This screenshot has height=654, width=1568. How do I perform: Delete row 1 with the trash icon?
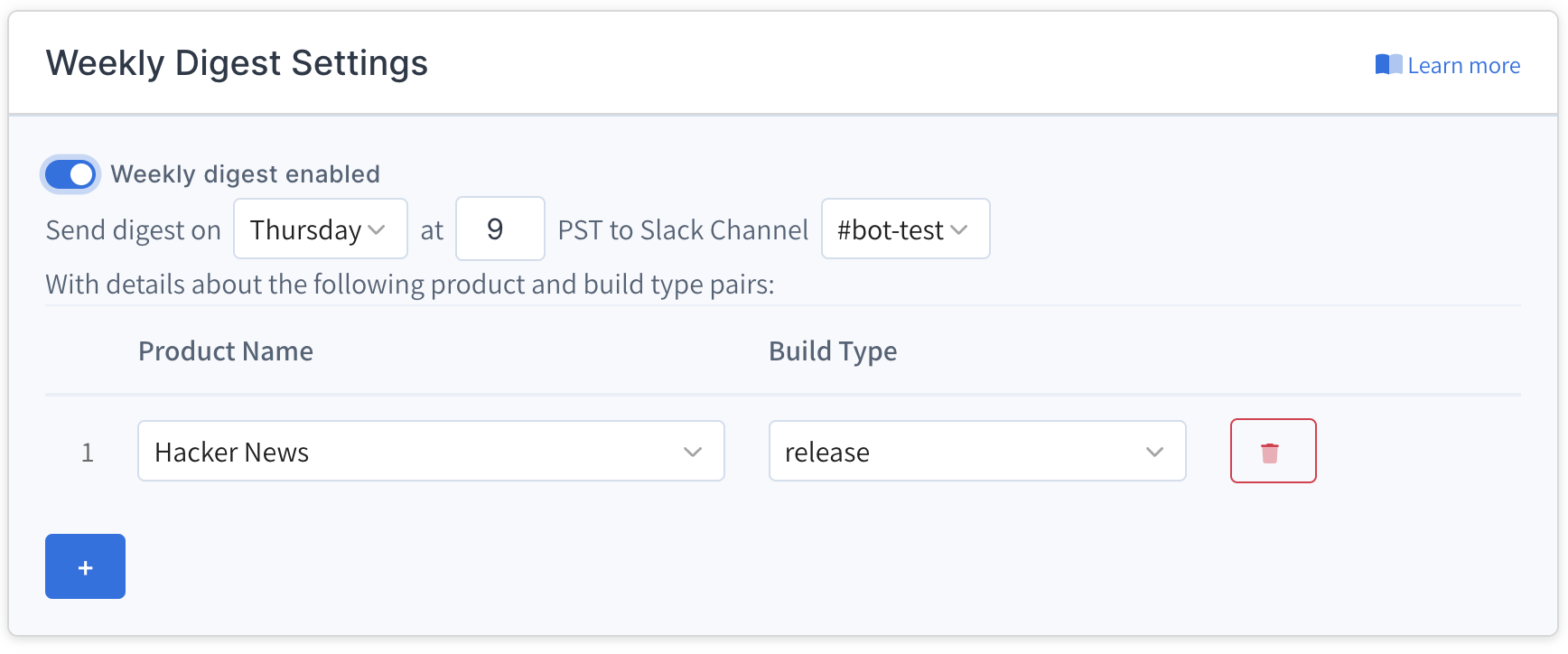click(1272, 452)
